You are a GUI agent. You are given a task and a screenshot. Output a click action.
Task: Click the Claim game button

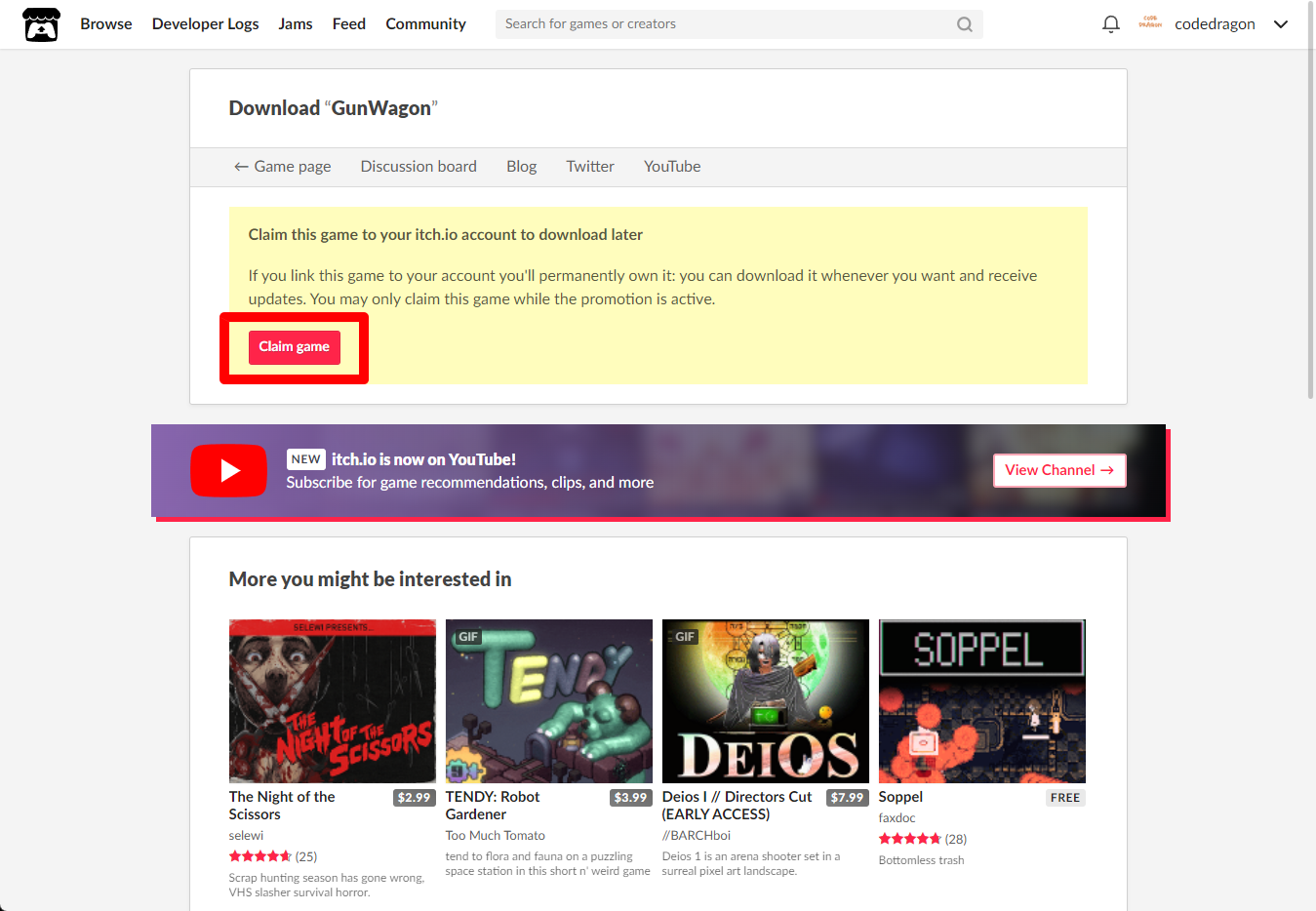294,347
